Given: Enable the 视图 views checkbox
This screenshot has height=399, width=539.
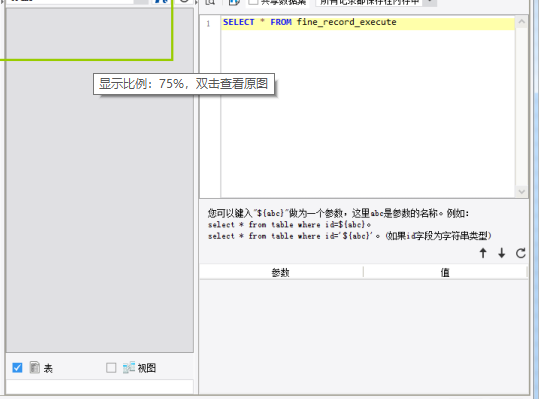Looking at the screenshot, I should point(111,368).
